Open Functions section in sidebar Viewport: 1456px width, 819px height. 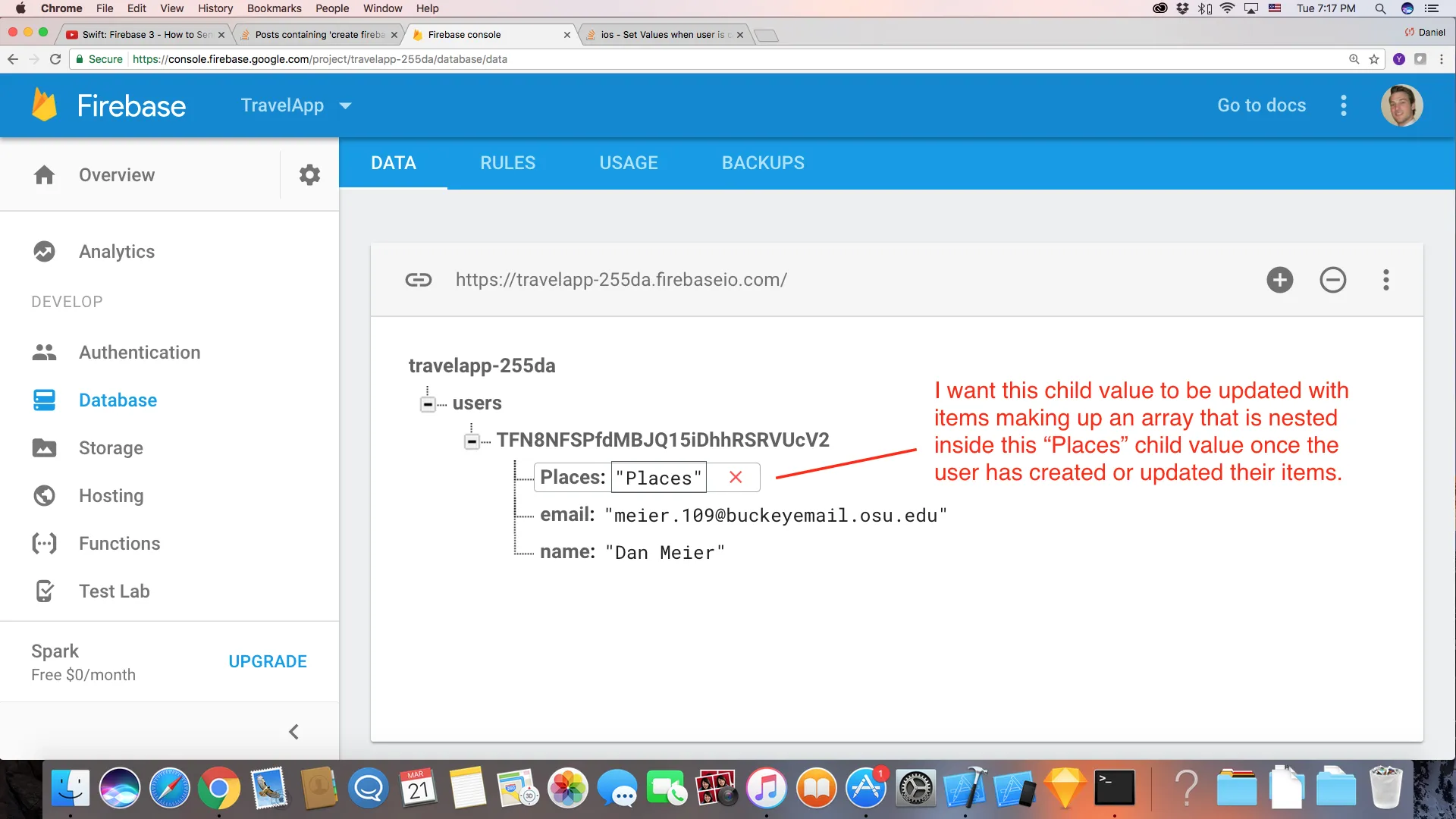pyautogui.click(x=119, y=544)
